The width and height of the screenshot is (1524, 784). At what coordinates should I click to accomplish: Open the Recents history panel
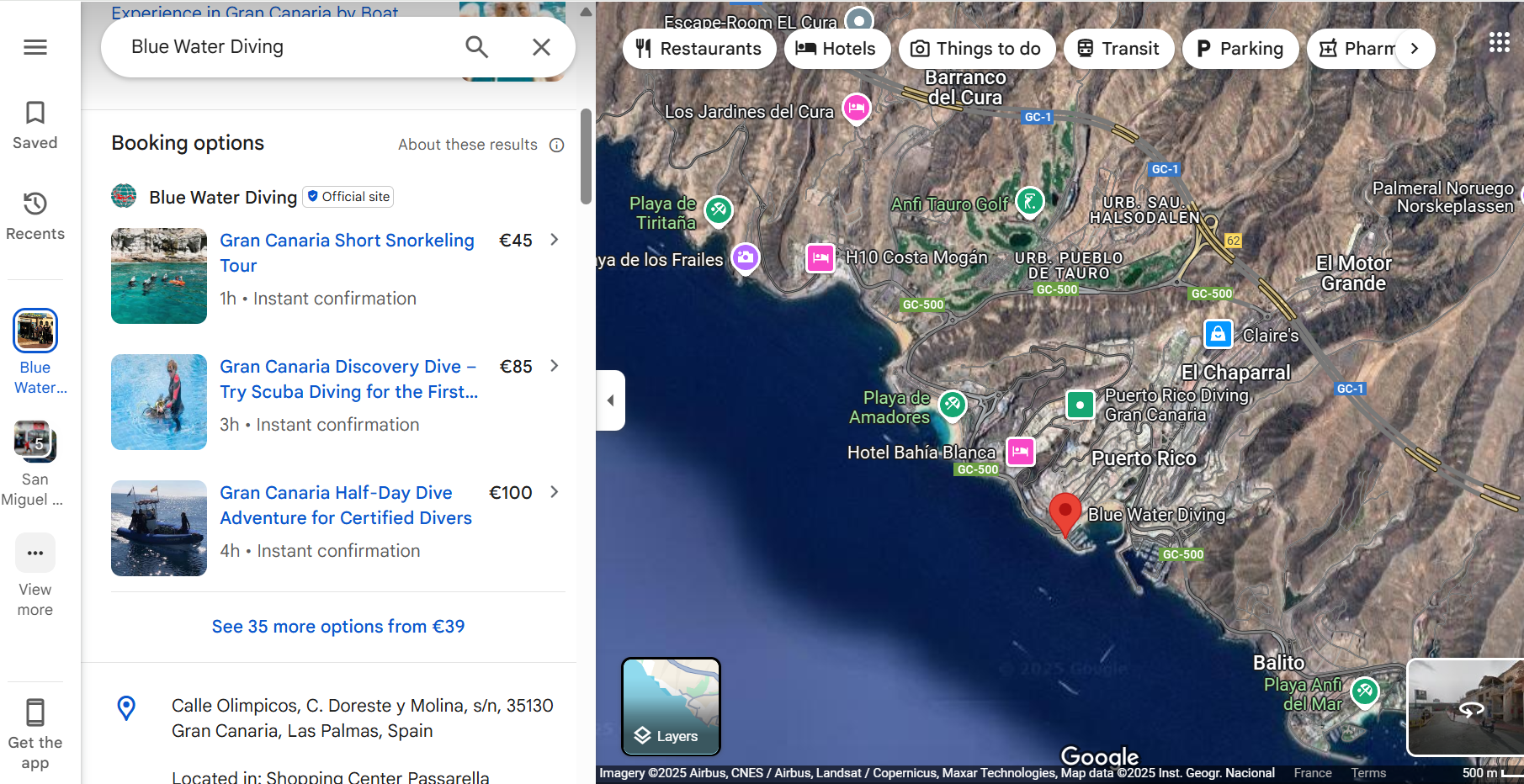(x=35, y=216)
